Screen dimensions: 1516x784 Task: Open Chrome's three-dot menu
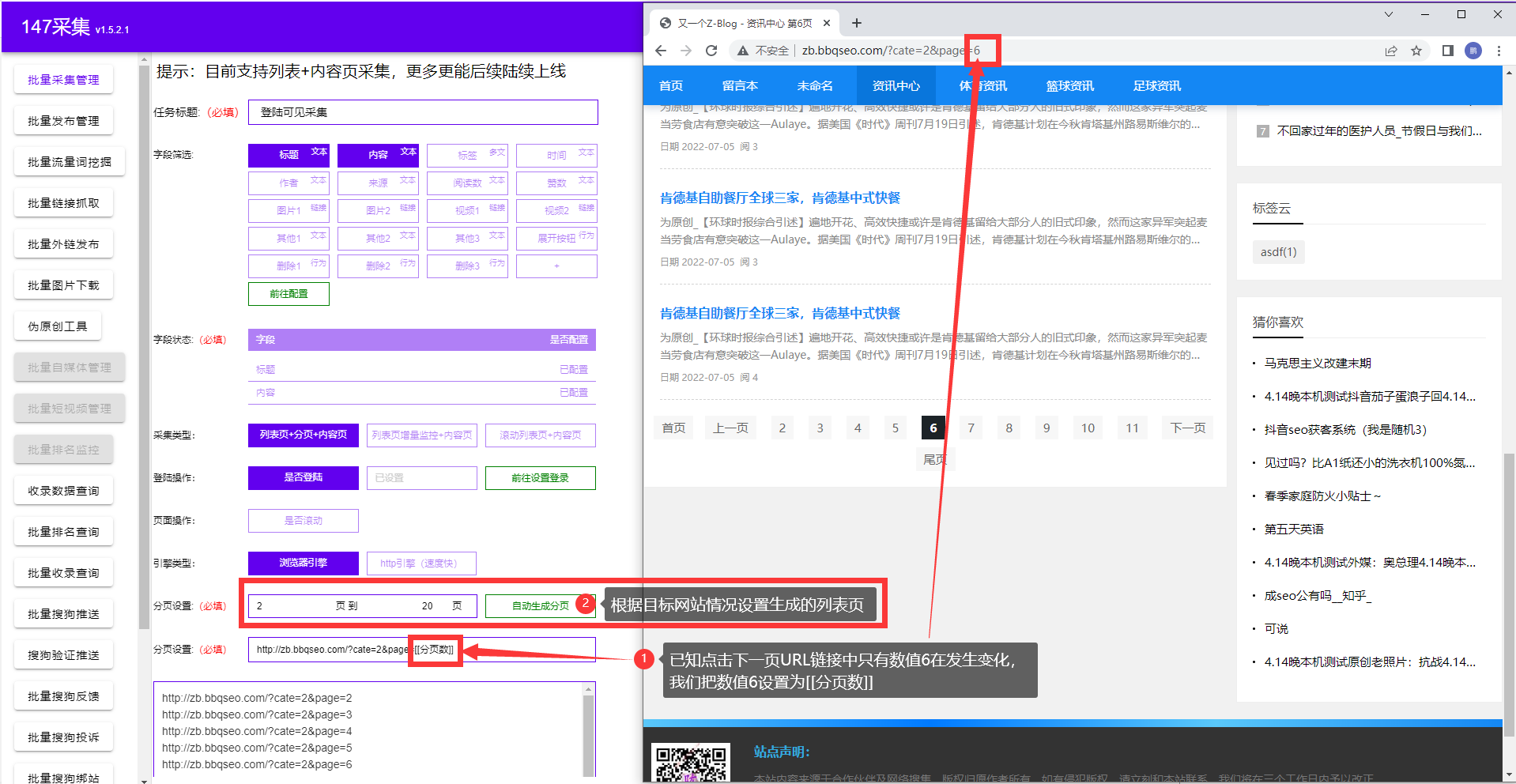[1499, 51]
